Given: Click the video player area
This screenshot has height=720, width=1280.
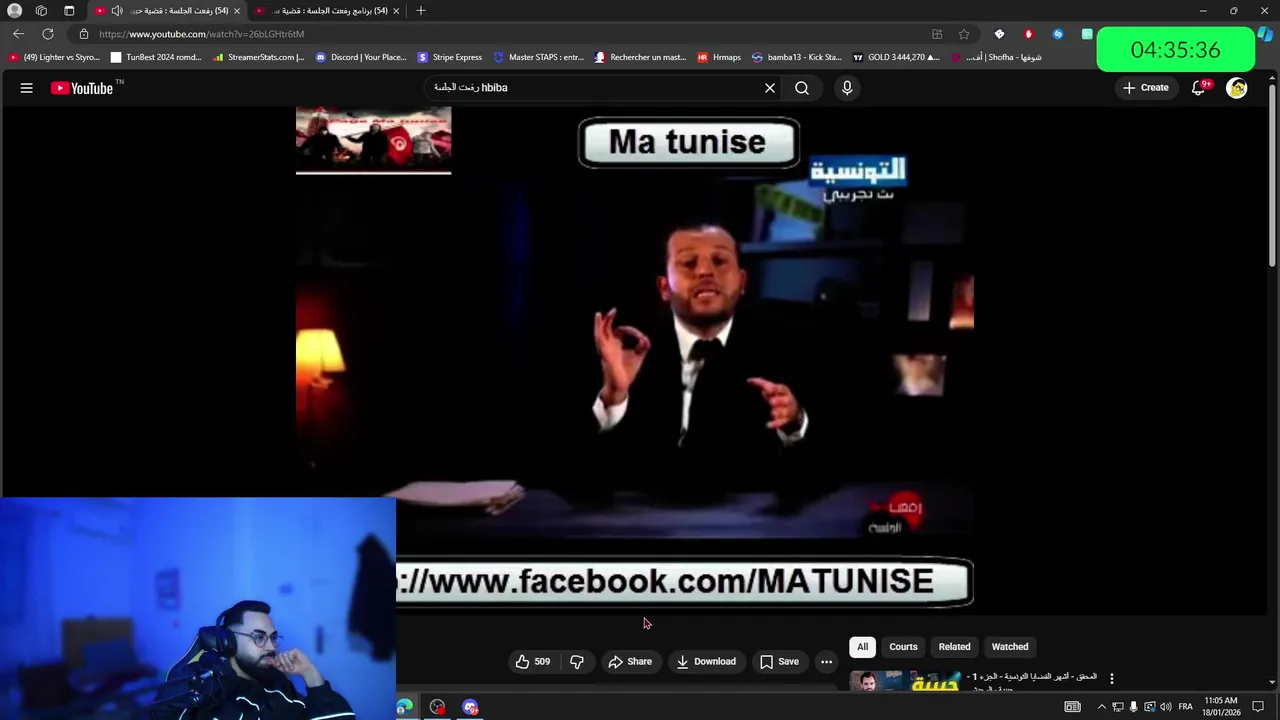Looking at the screenshot, I should (634, 360).
